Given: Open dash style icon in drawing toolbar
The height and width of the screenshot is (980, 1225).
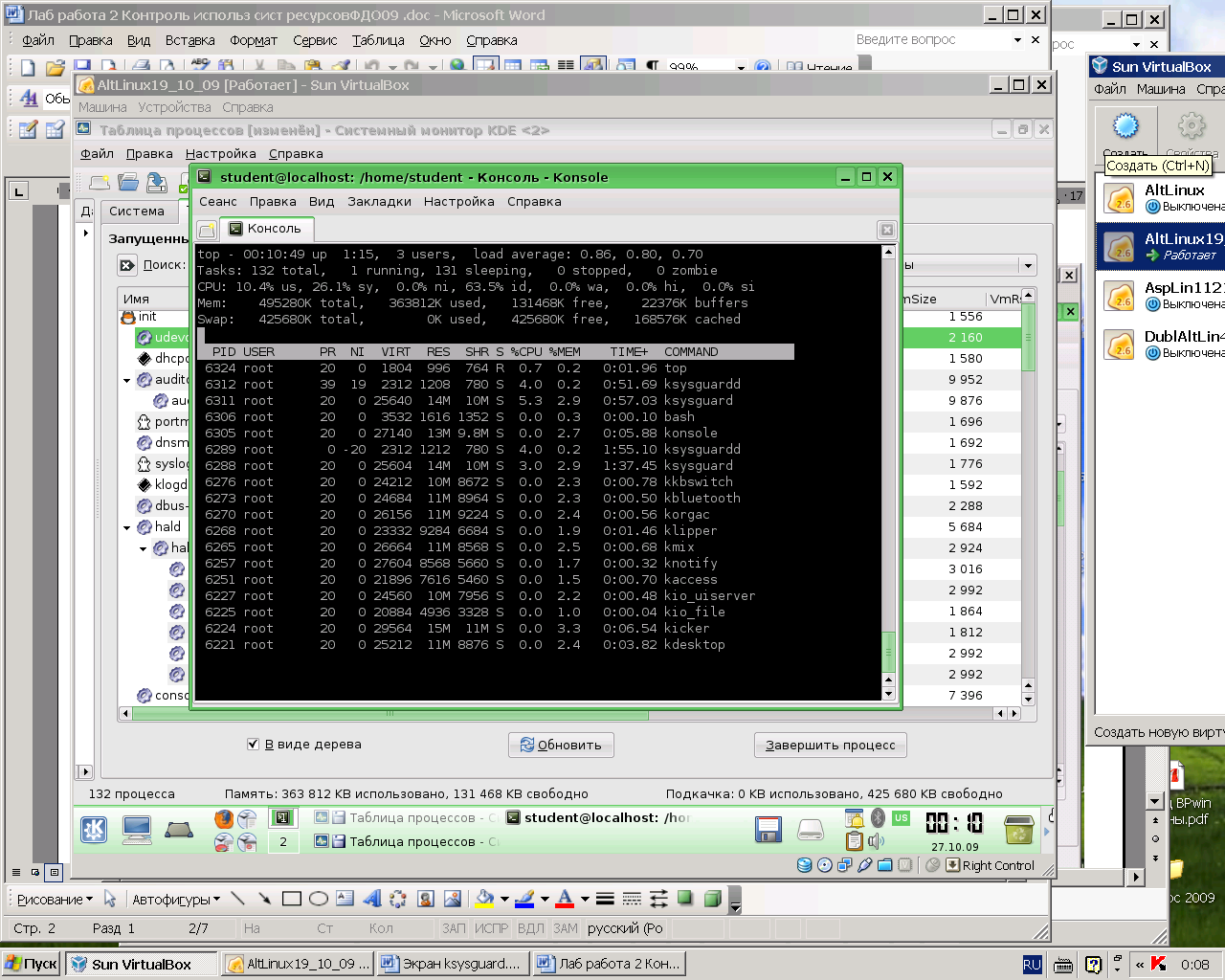Looking at the screenshot, I should tap(632, 899).
